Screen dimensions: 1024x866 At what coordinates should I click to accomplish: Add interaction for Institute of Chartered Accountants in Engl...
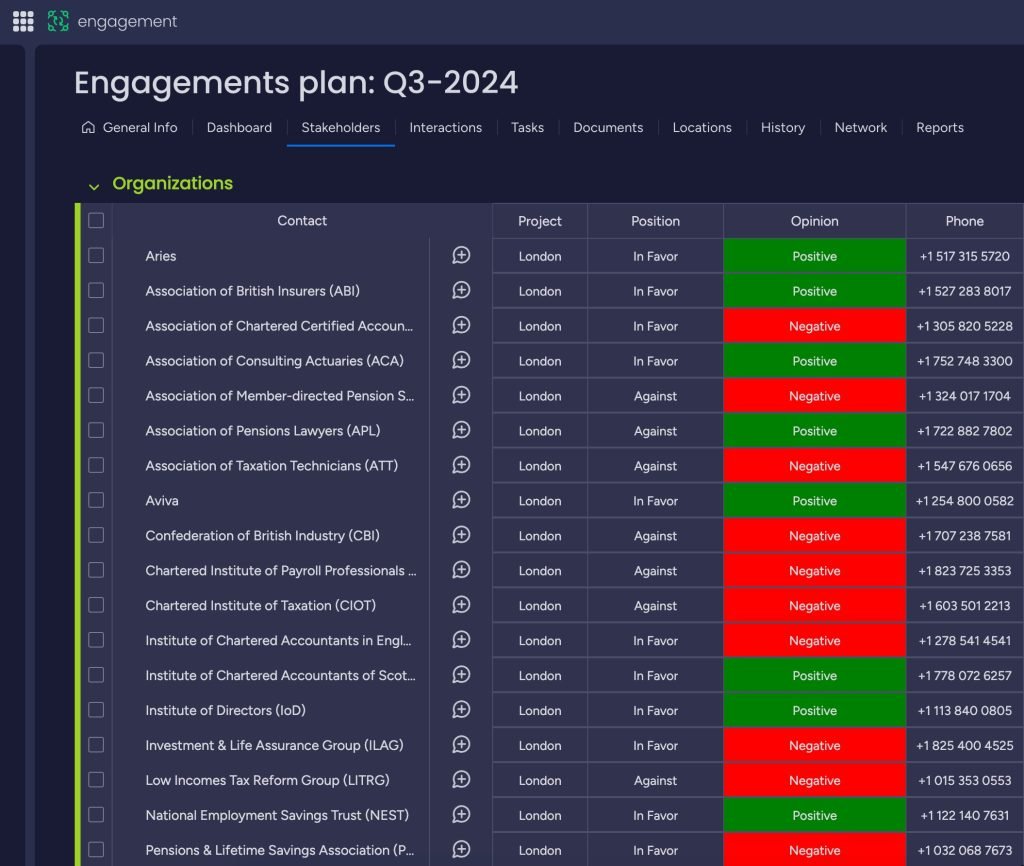[461, 640]
